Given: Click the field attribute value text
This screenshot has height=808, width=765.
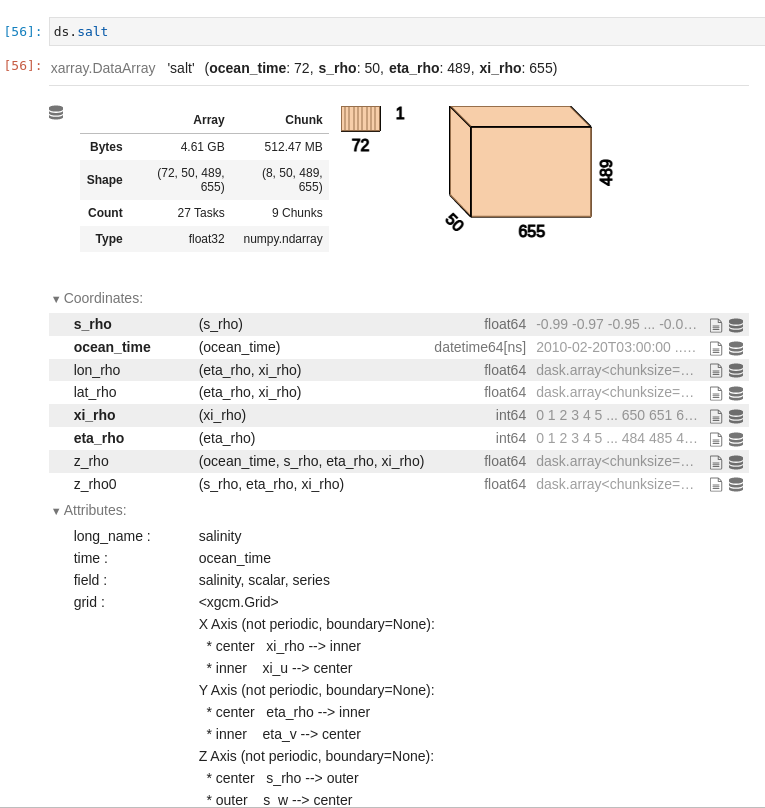Looking at the screenshot, I should click(264, 580).
